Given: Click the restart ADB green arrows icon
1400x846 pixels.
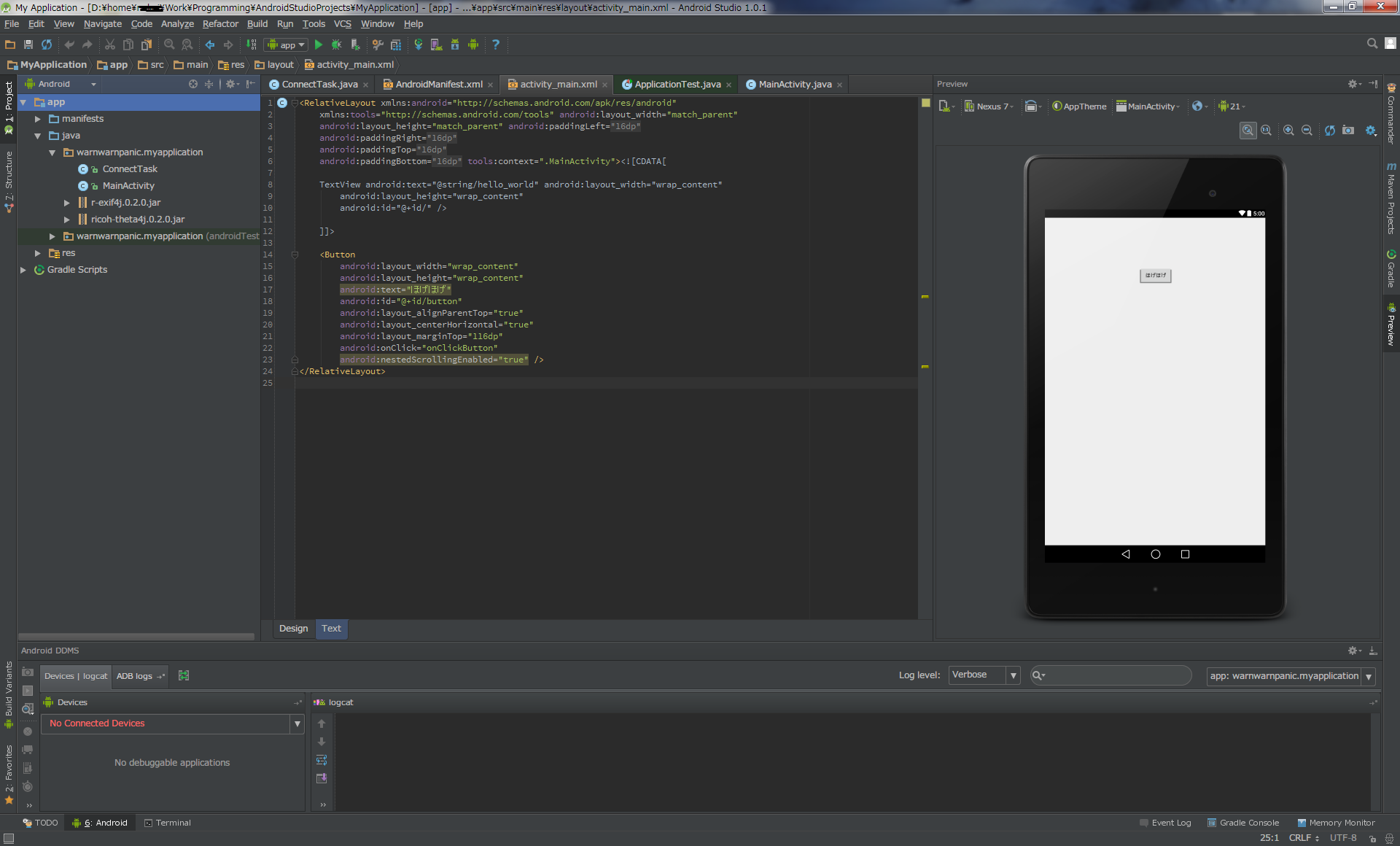Looking at the screenshot, I should pos(184,675).
